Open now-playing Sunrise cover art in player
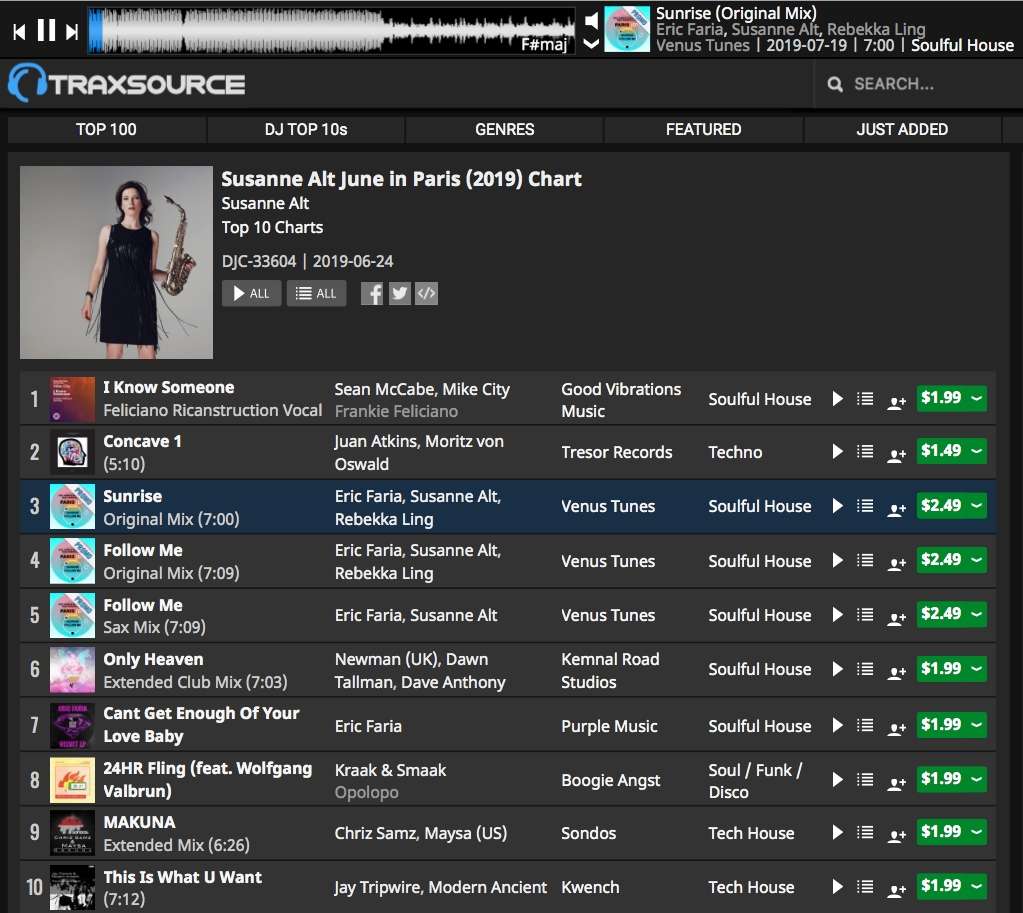The image size is (1023, 913). click(627, 29)
